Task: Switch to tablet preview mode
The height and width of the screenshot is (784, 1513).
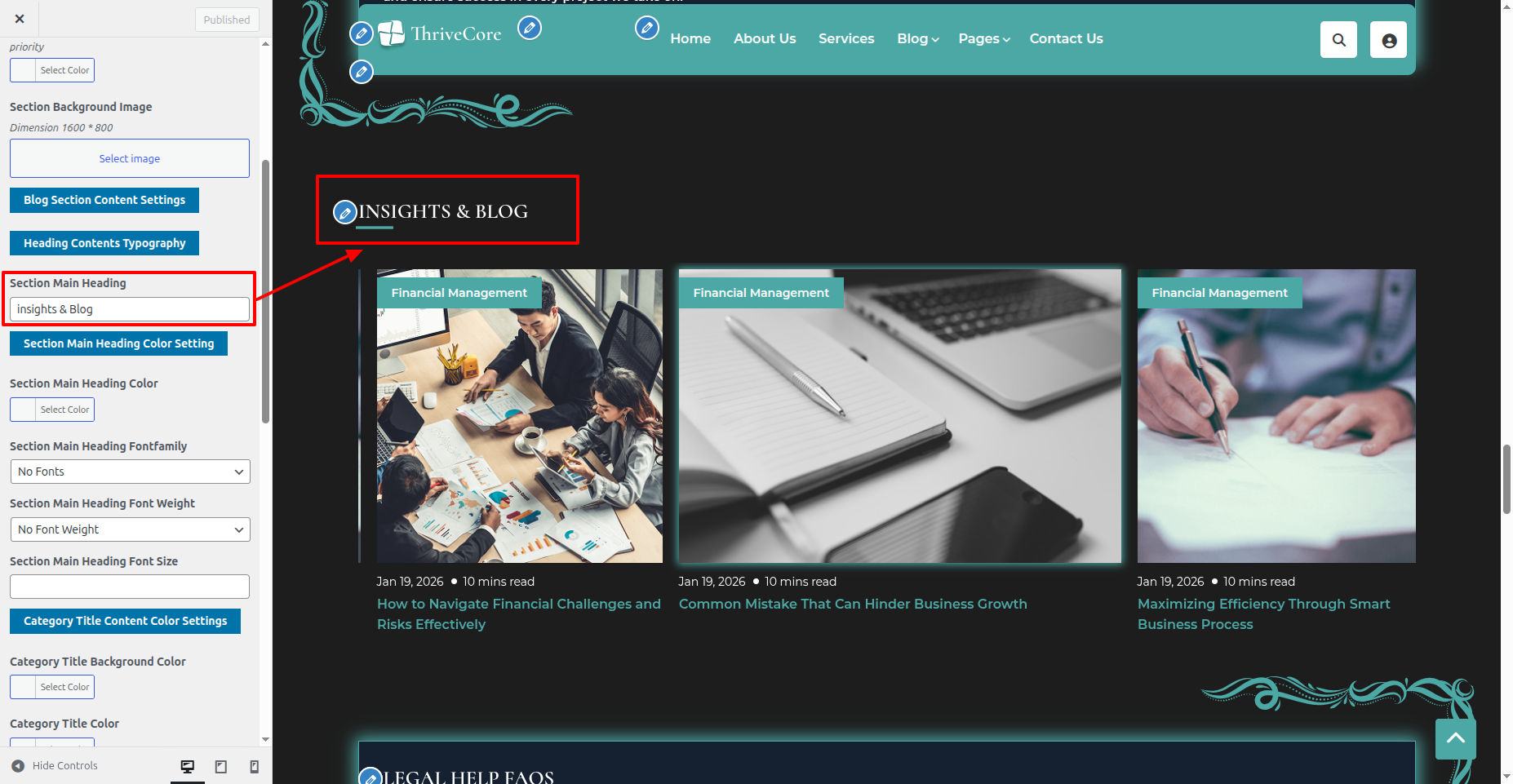Action: [x=221, y=766]
